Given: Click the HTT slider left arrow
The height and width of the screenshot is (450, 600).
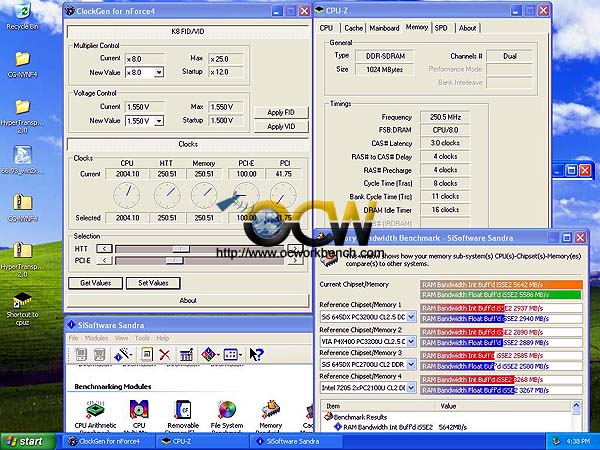Looking at the screenshot, I should [x=104, y=249].
